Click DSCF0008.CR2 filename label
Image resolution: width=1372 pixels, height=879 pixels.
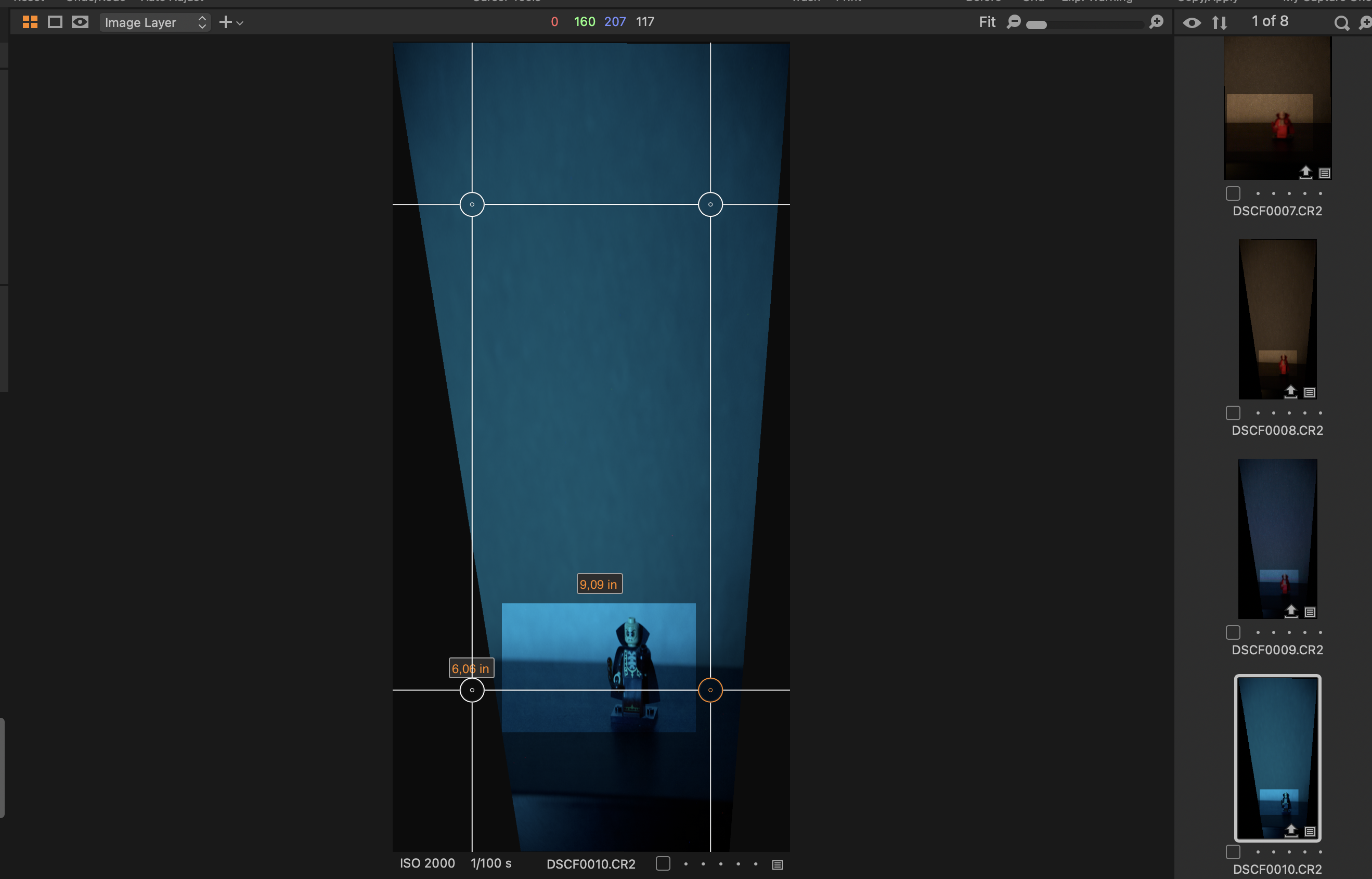(1277, 430)
